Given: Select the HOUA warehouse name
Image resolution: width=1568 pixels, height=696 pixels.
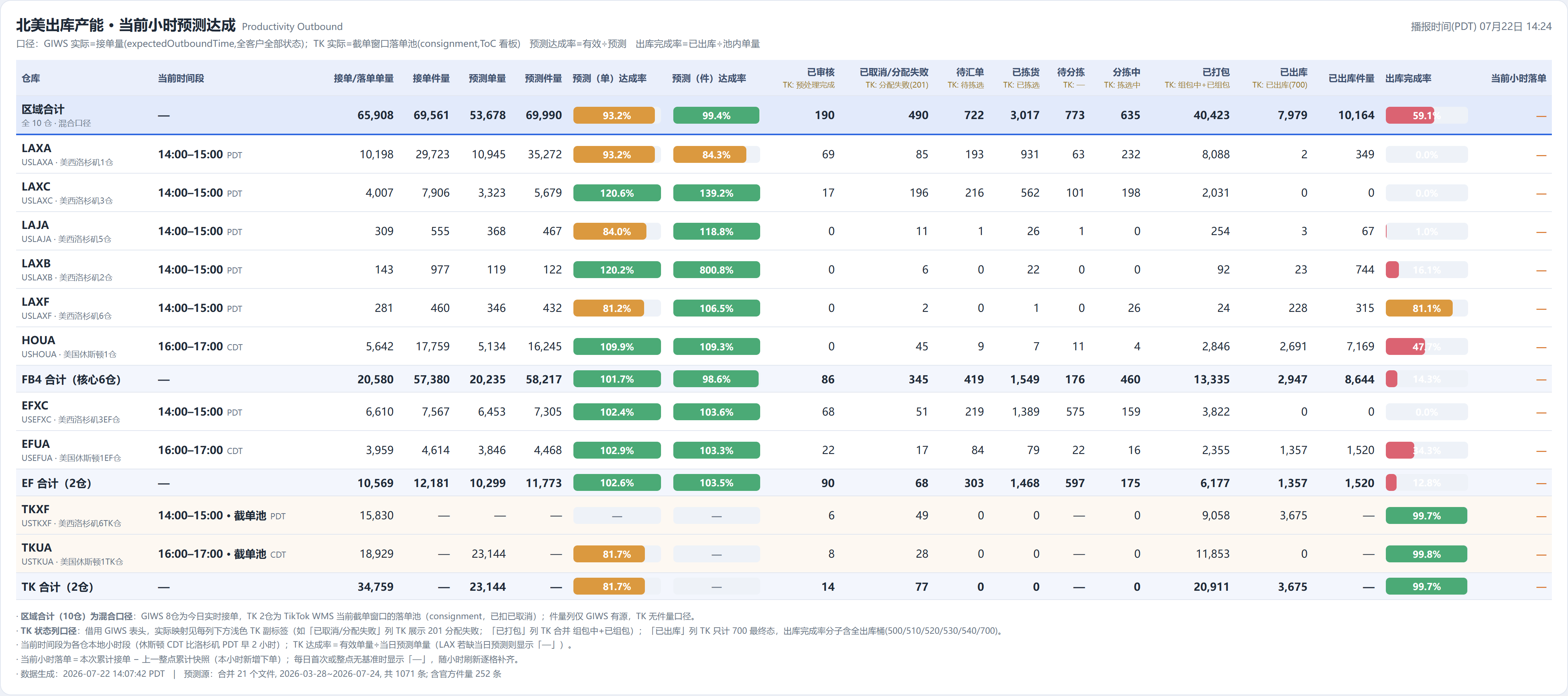Looking at the screenshot, I should (x=38, y=340).
